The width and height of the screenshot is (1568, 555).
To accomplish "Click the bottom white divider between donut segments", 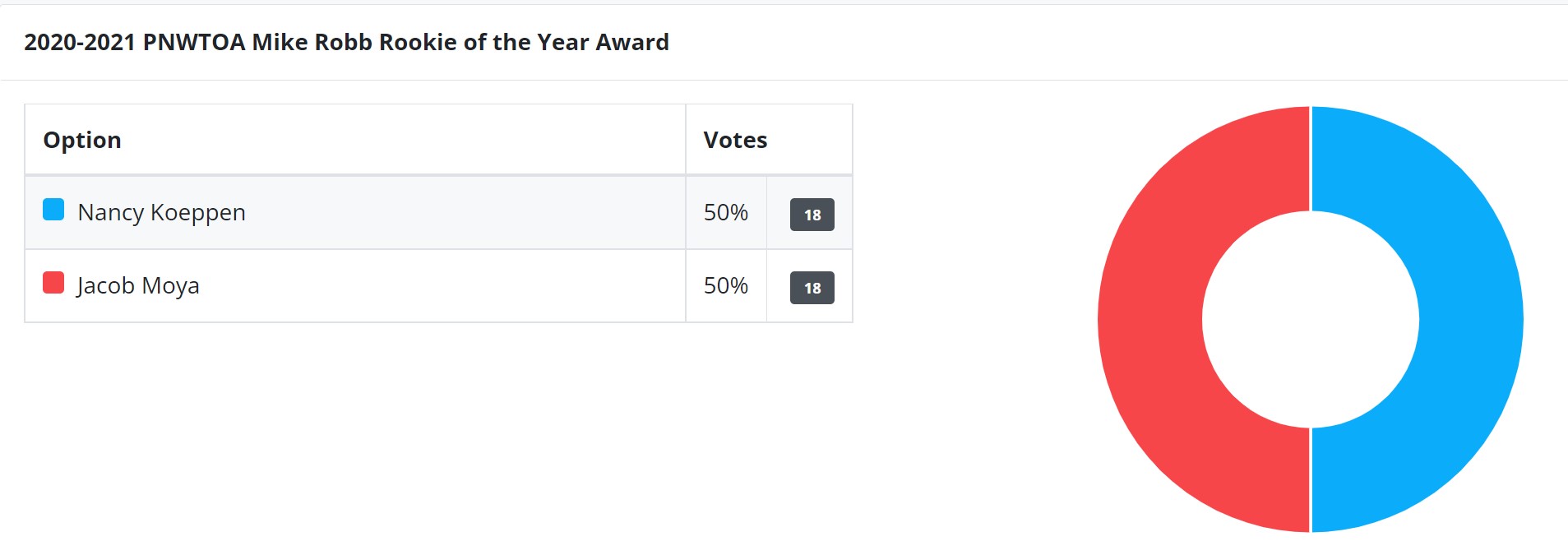I will pos(1311,479).
